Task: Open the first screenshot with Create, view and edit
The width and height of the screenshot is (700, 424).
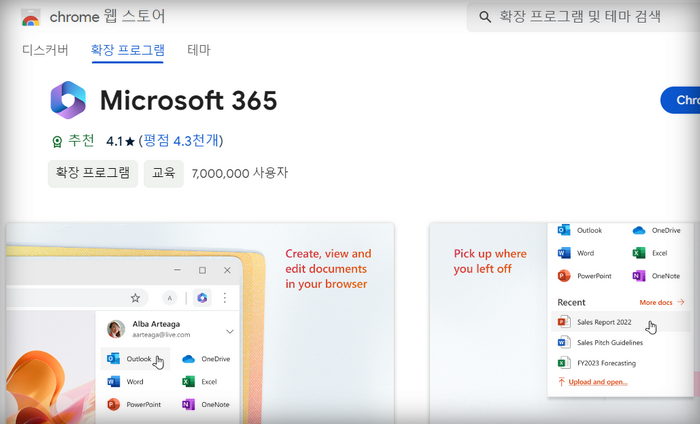Action: tap(200, 323)
